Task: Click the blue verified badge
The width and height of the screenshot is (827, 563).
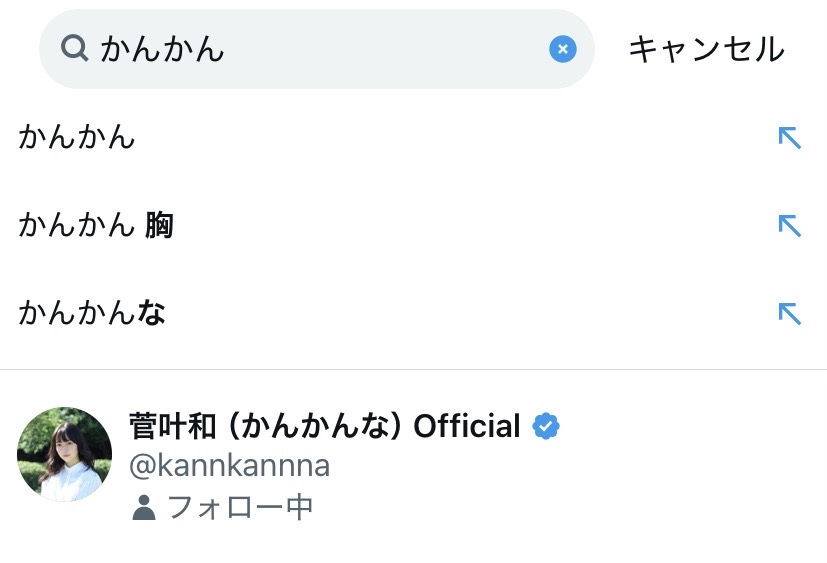Action: (x=545, y=426)
